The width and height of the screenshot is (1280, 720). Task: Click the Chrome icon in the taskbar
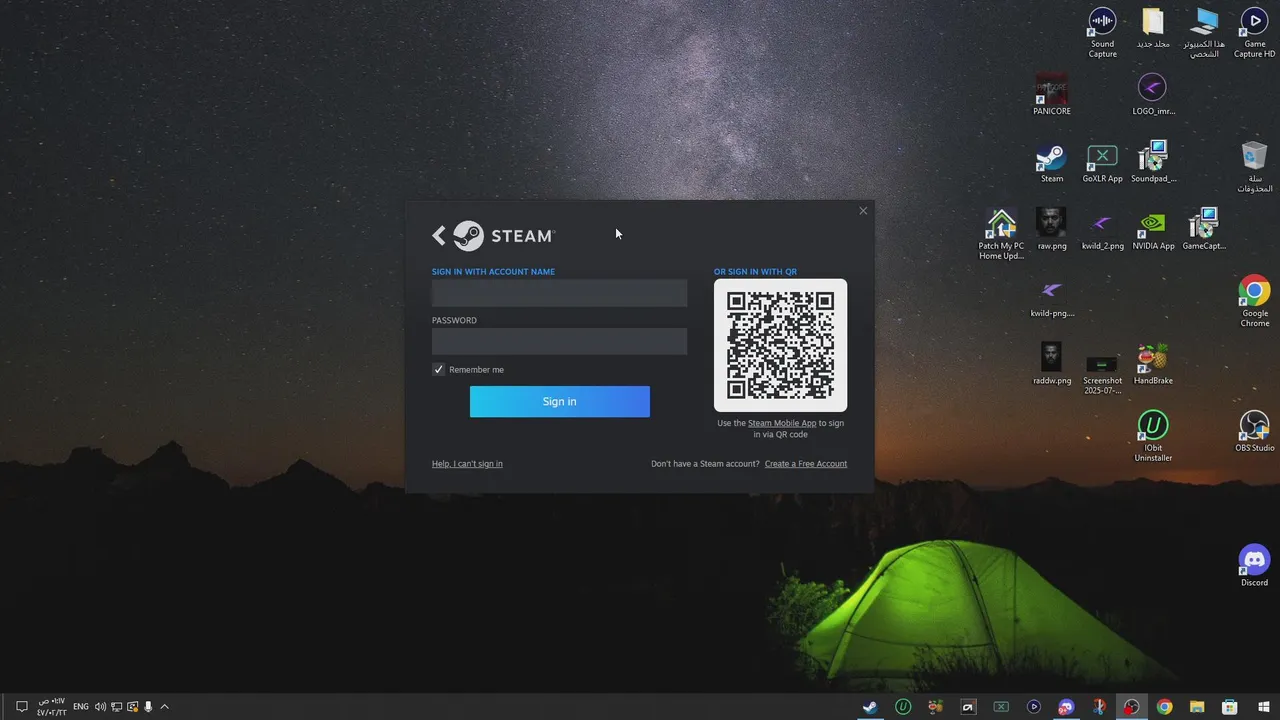(x=1165, y=707)
